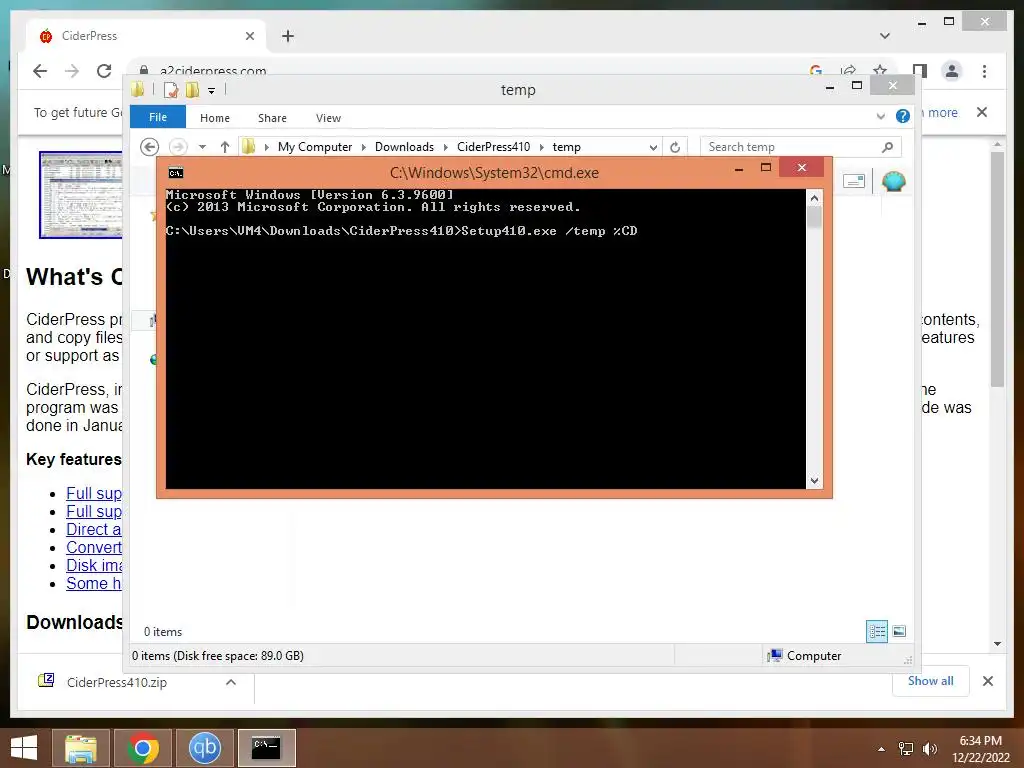
Task: Open new Chrome tab with plus
Action: (288, 36)
